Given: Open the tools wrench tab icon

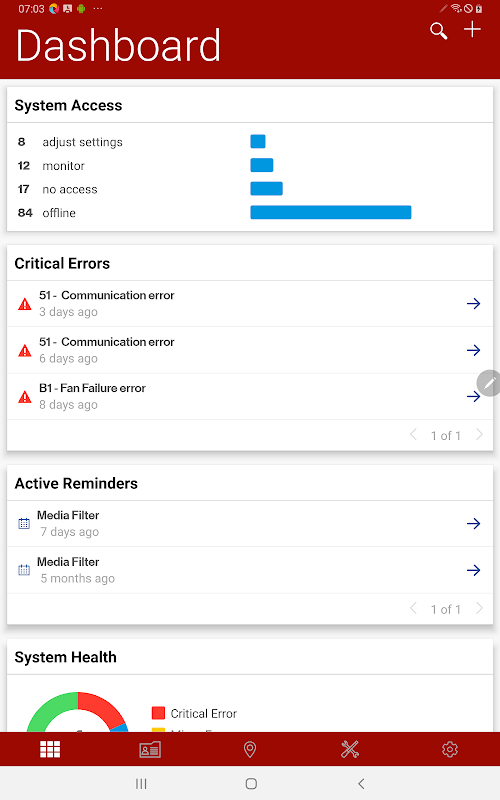Looking at the screenshot, I should coord(350,749).
